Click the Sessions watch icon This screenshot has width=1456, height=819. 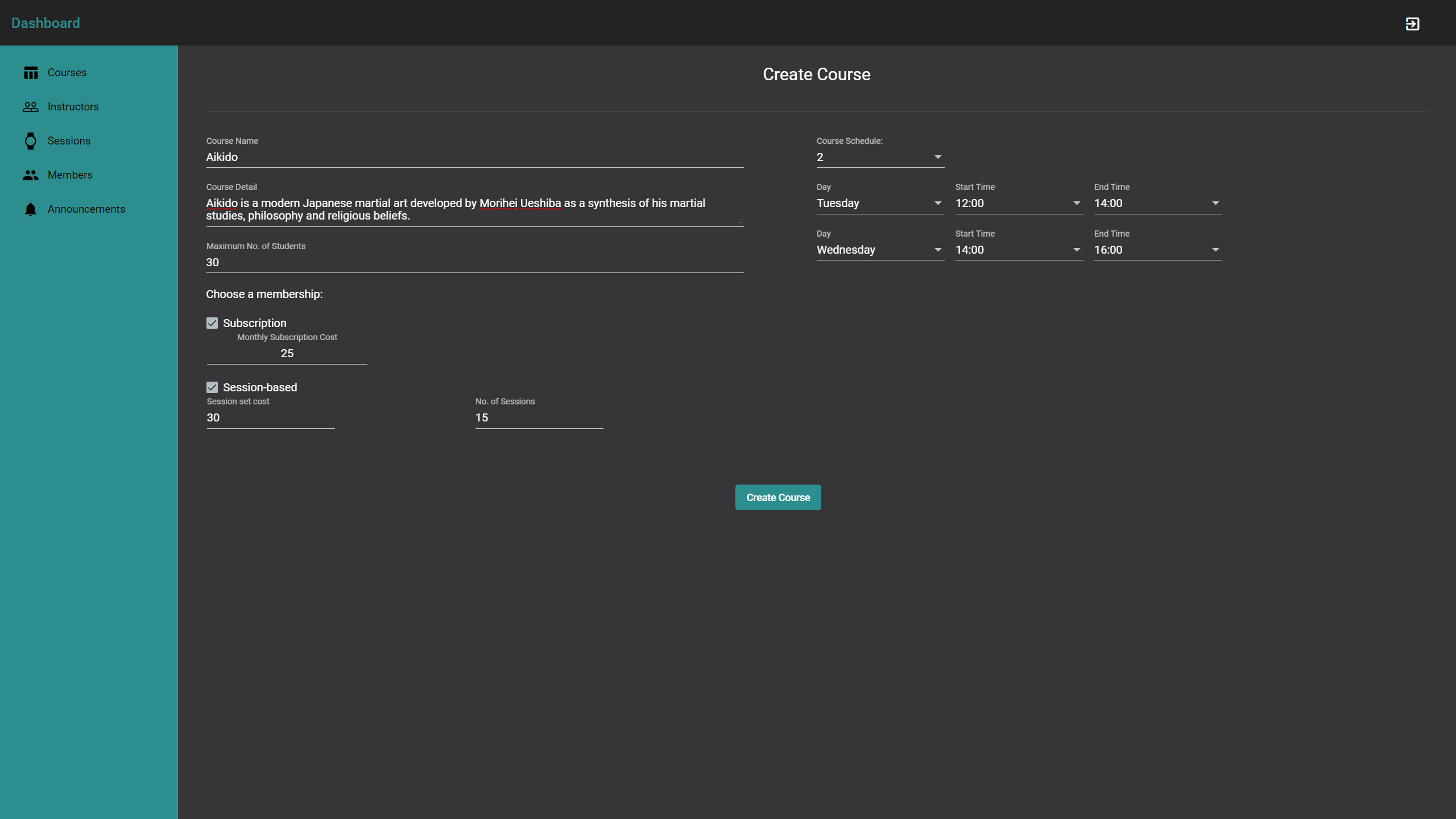point(31,141)
